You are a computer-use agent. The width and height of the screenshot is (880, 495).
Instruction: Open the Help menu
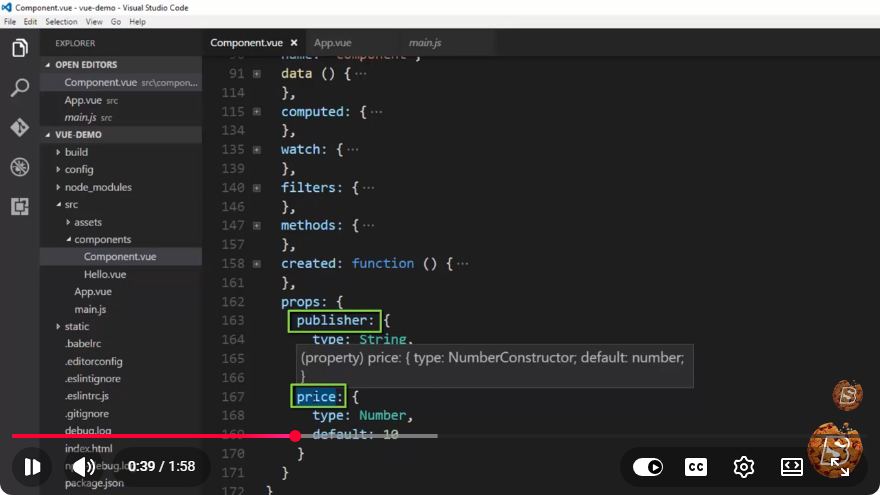click(x=138, y=22)
